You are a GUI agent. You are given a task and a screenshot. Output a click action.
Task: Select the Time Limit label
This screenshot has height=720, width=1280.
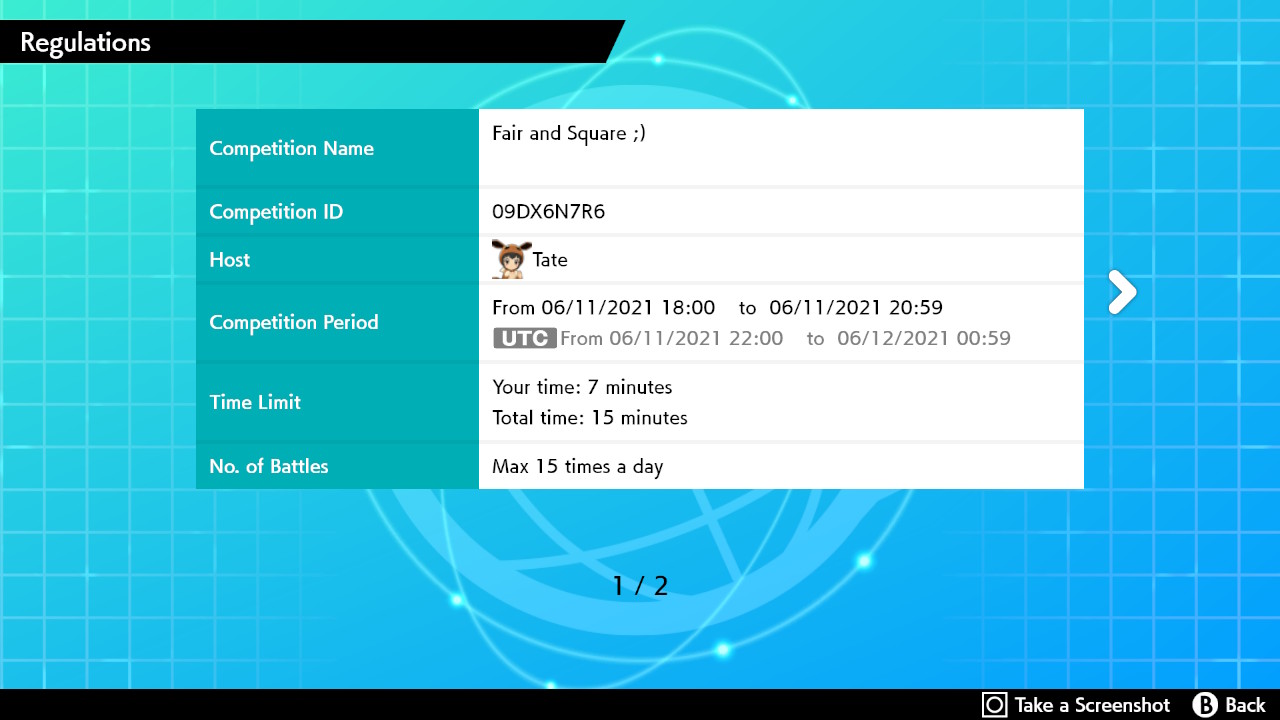pyautogui.click(x=255, y=402)
